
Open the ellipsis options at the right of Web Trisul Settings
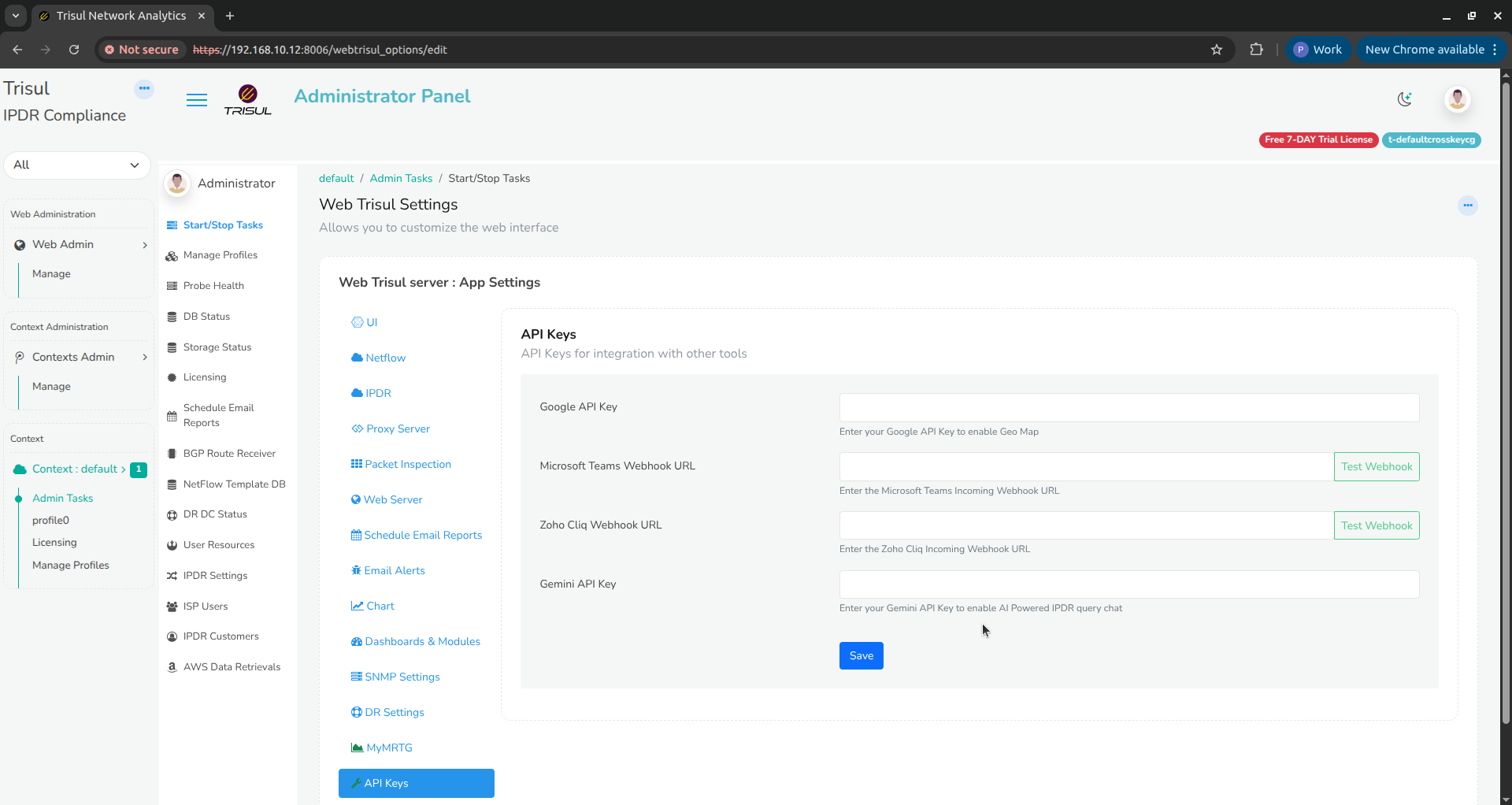(x=1468, y=206)
